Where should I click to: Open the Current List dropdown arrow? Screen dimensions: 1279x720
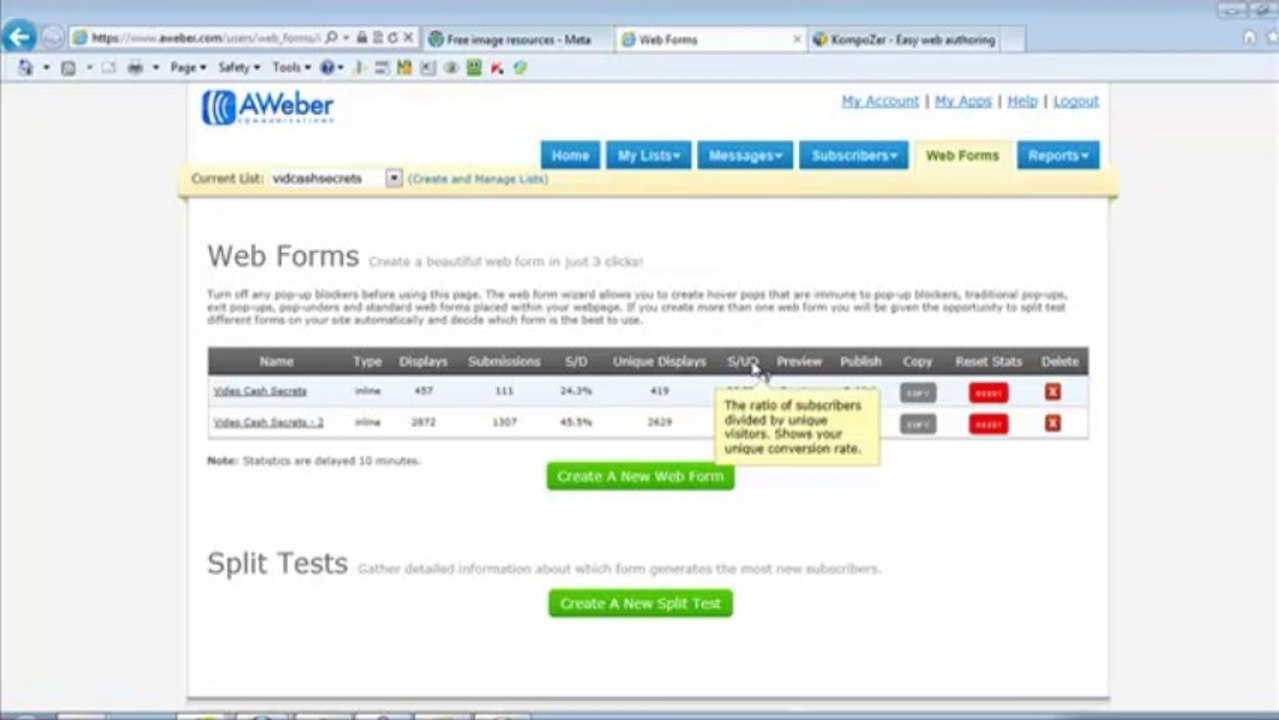tap(394, 178)
